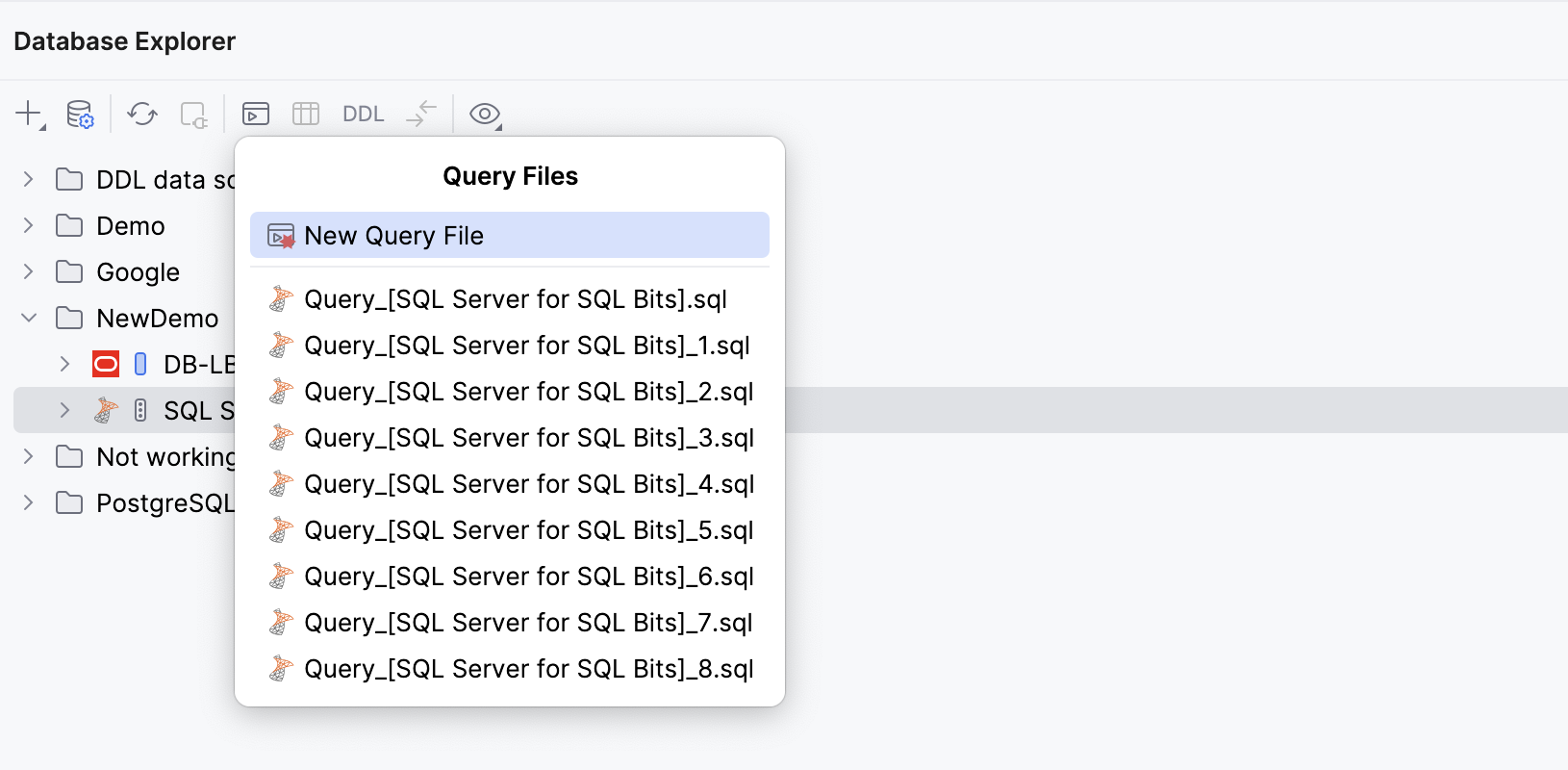Toggle the eye view options icon

coord(484,115)
